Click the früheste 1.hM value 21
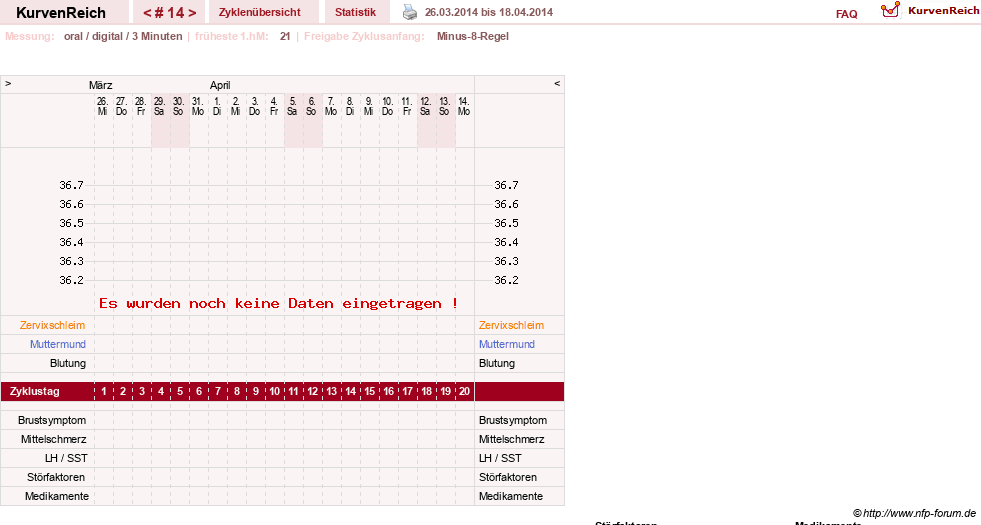981x525 pixels. (x=285, y=36)
